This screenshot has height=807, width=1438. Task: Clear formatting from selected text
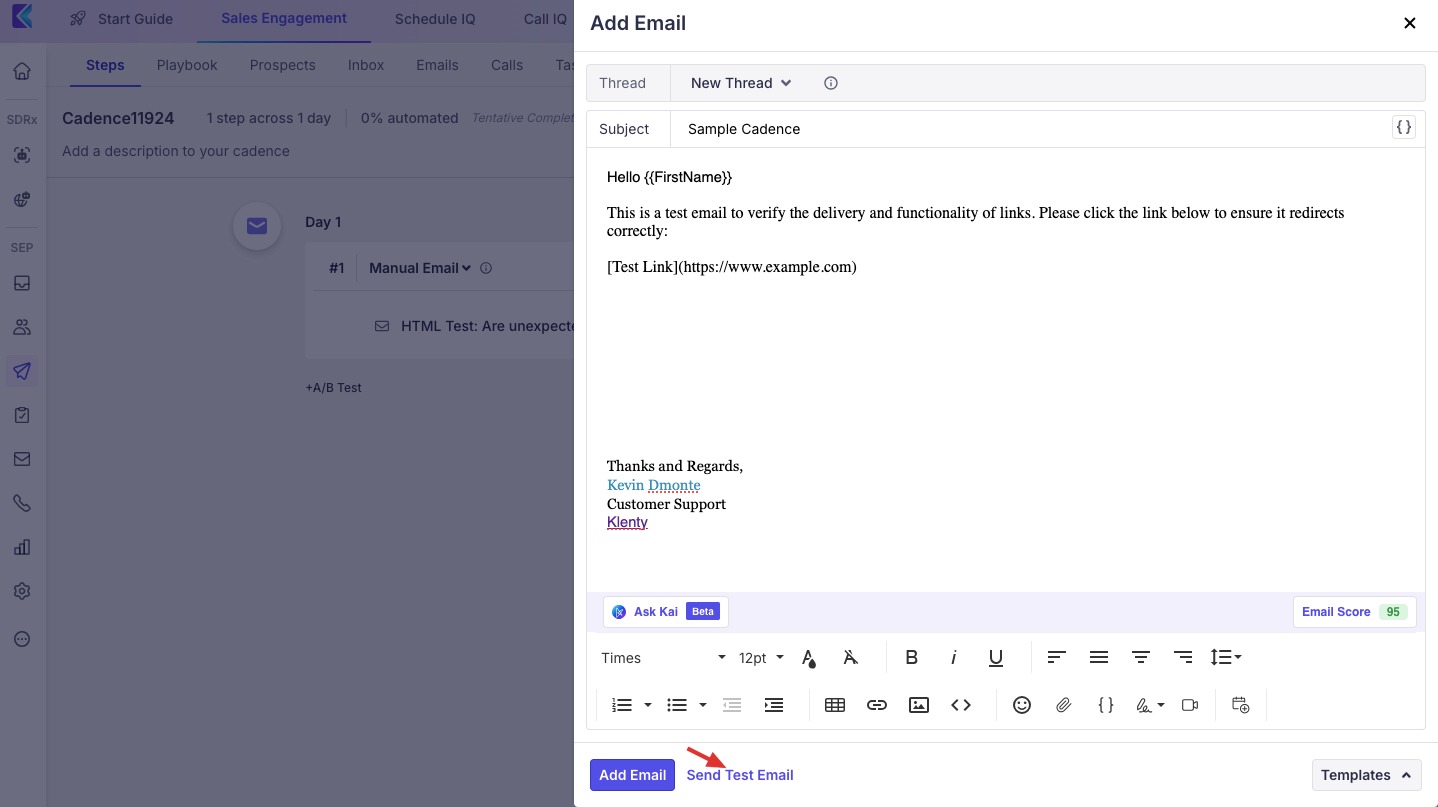click(851, 658)
